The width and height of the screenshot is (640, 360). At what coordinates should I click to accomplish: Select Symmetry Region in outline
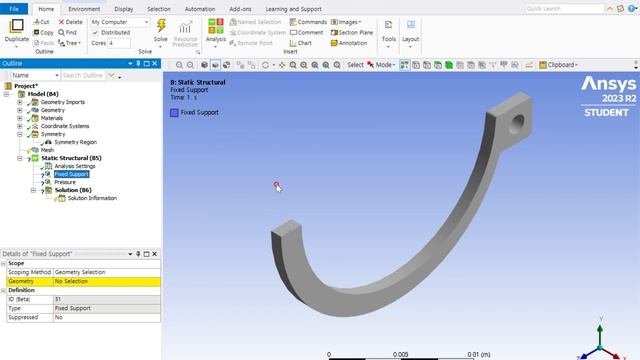(76, 142)
